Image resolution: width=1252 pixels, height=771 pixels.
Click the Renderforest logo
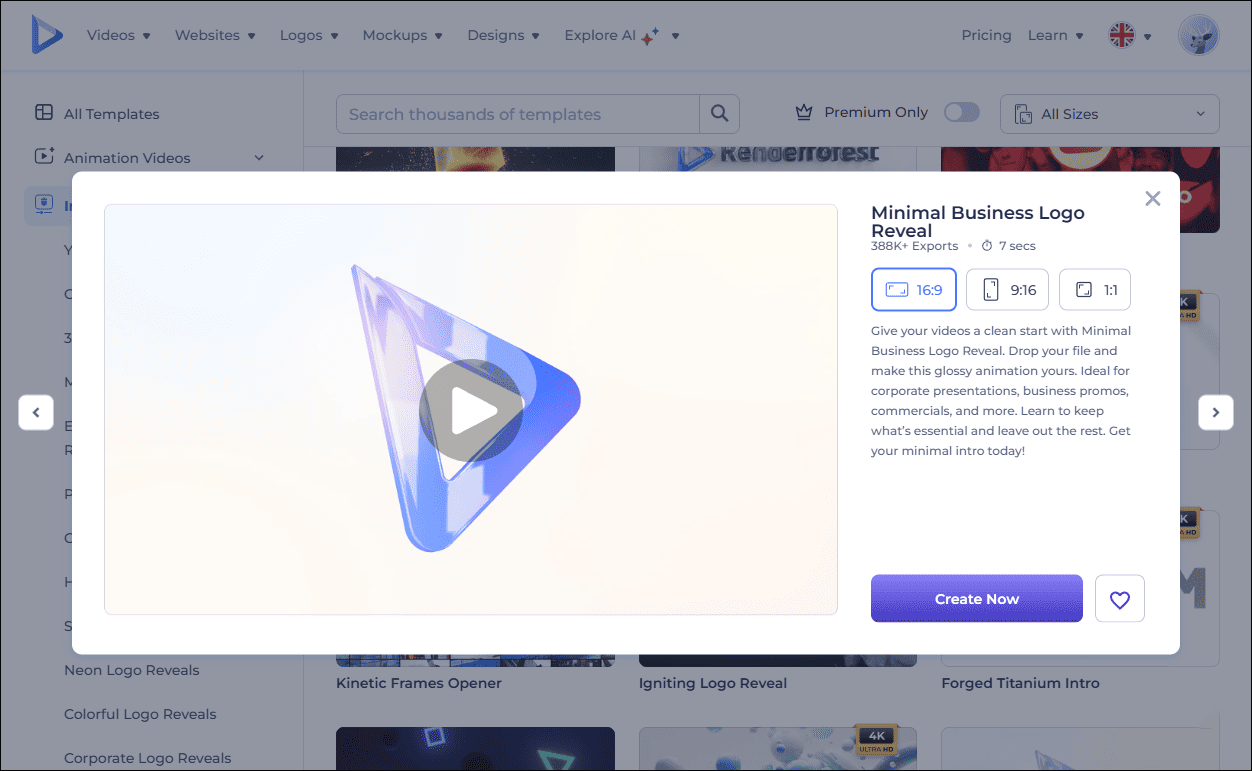click(x=47, y=34)
